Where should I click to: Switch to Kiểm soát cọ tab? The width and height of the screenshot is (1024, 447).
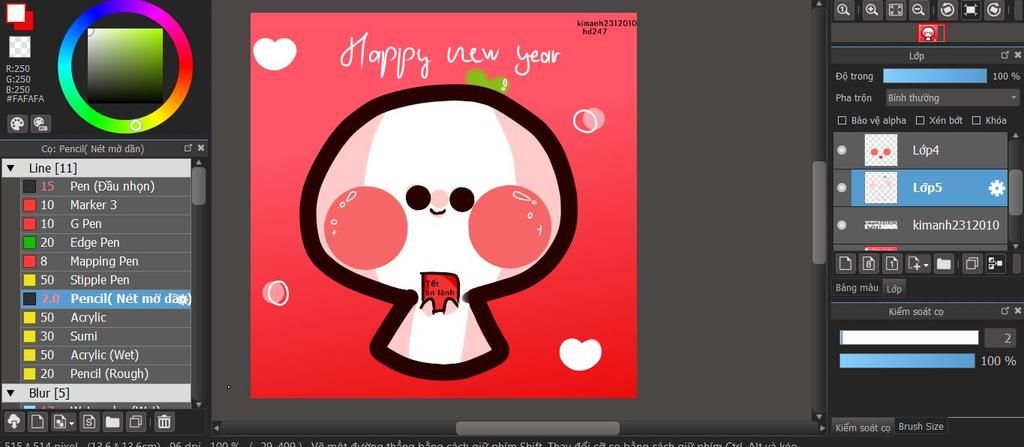pyautogui.click(x=862, y=428)
